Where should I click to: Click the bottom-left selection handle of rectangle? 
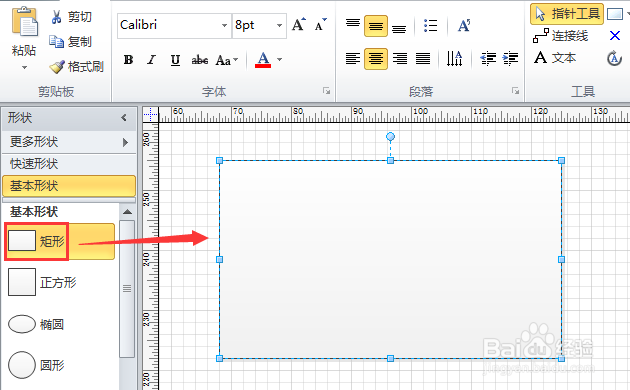coord(219,358)
